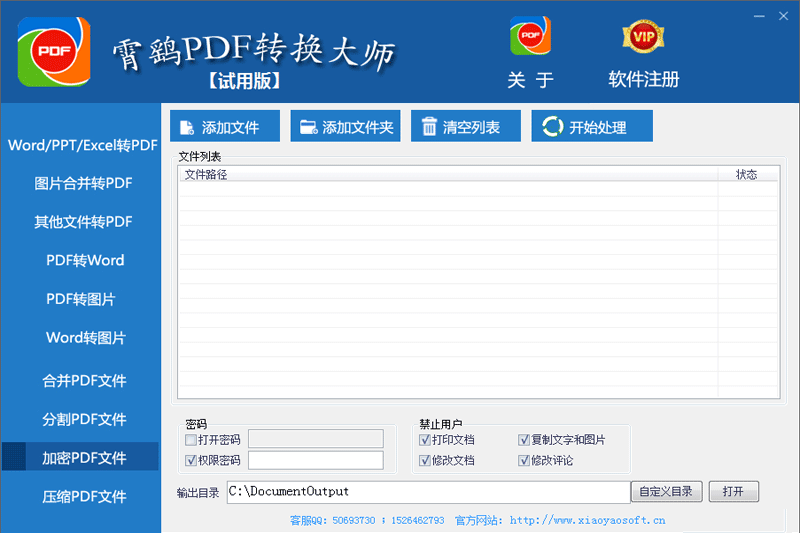The image size is (800, 533).
Task: Switch to PDF转图片 mode
Action: [x=81, y=299]
